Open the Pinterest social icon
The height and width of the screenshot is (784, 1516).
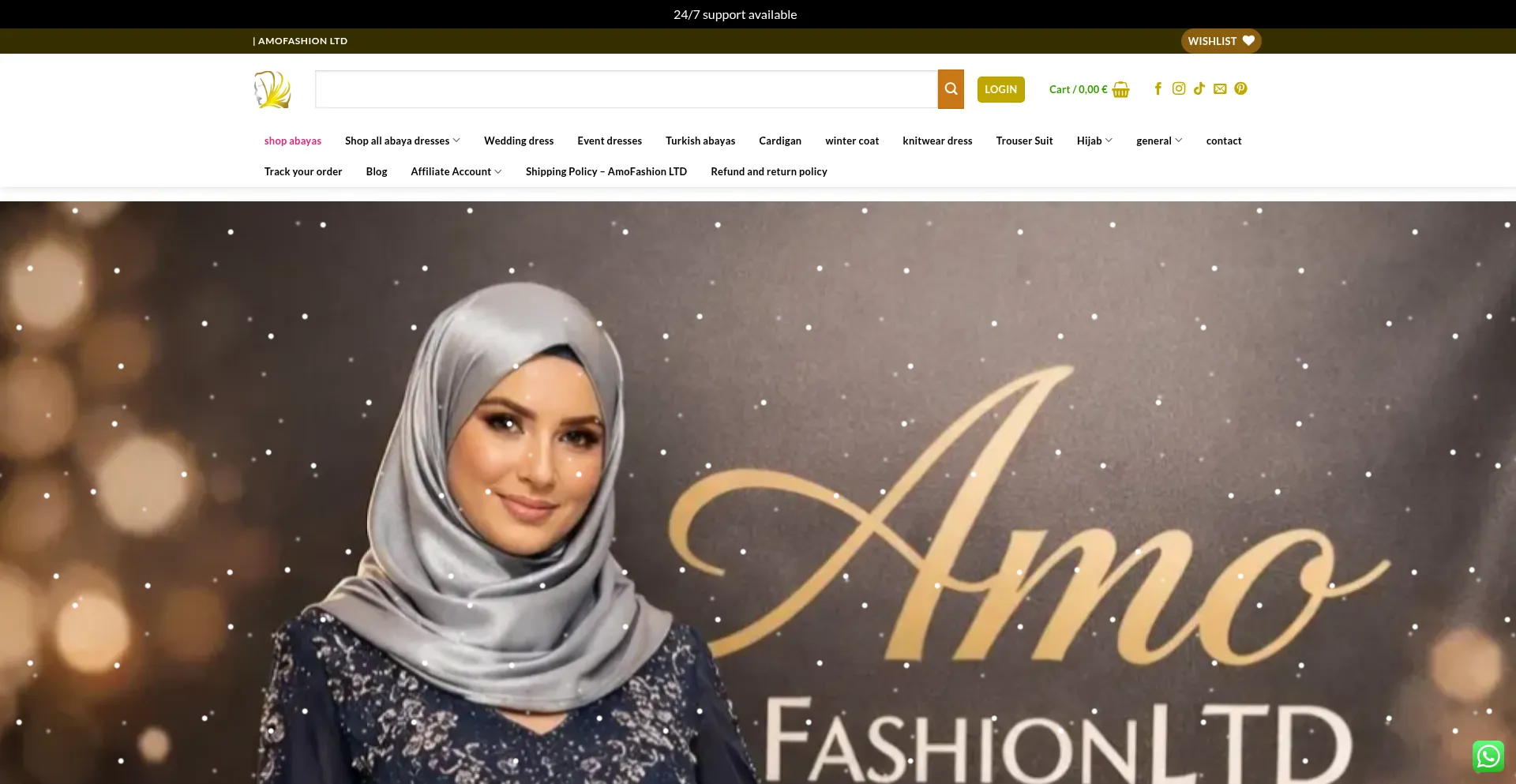click(1240, 88)
